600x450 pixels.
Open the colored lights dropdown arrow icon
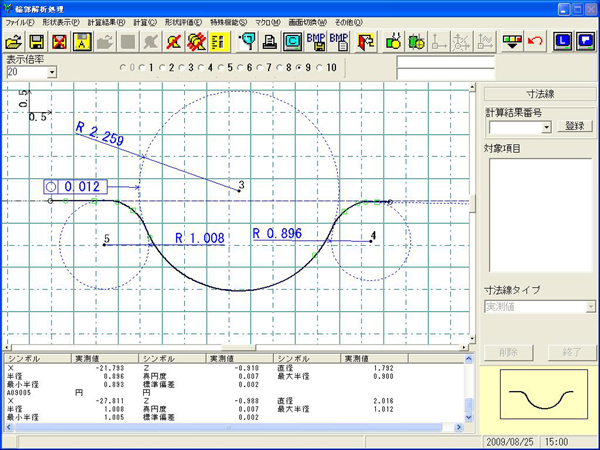click(x=512, y=41)
